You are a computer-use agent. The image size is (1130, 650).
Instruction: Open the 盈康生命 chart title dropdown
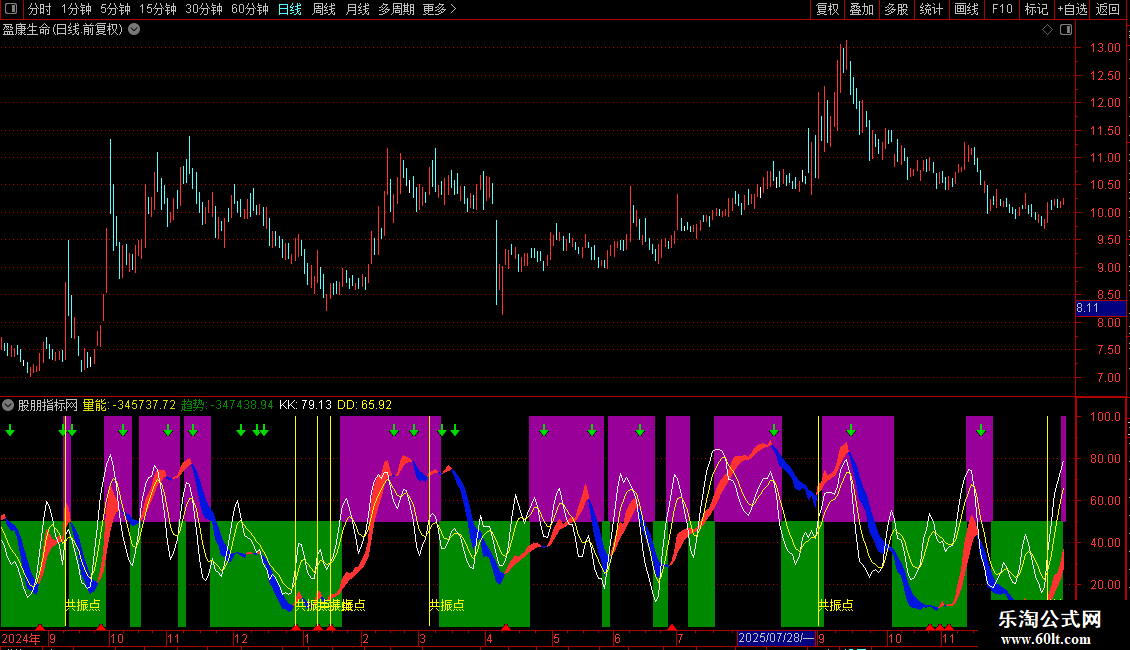[x=134, y=30]
